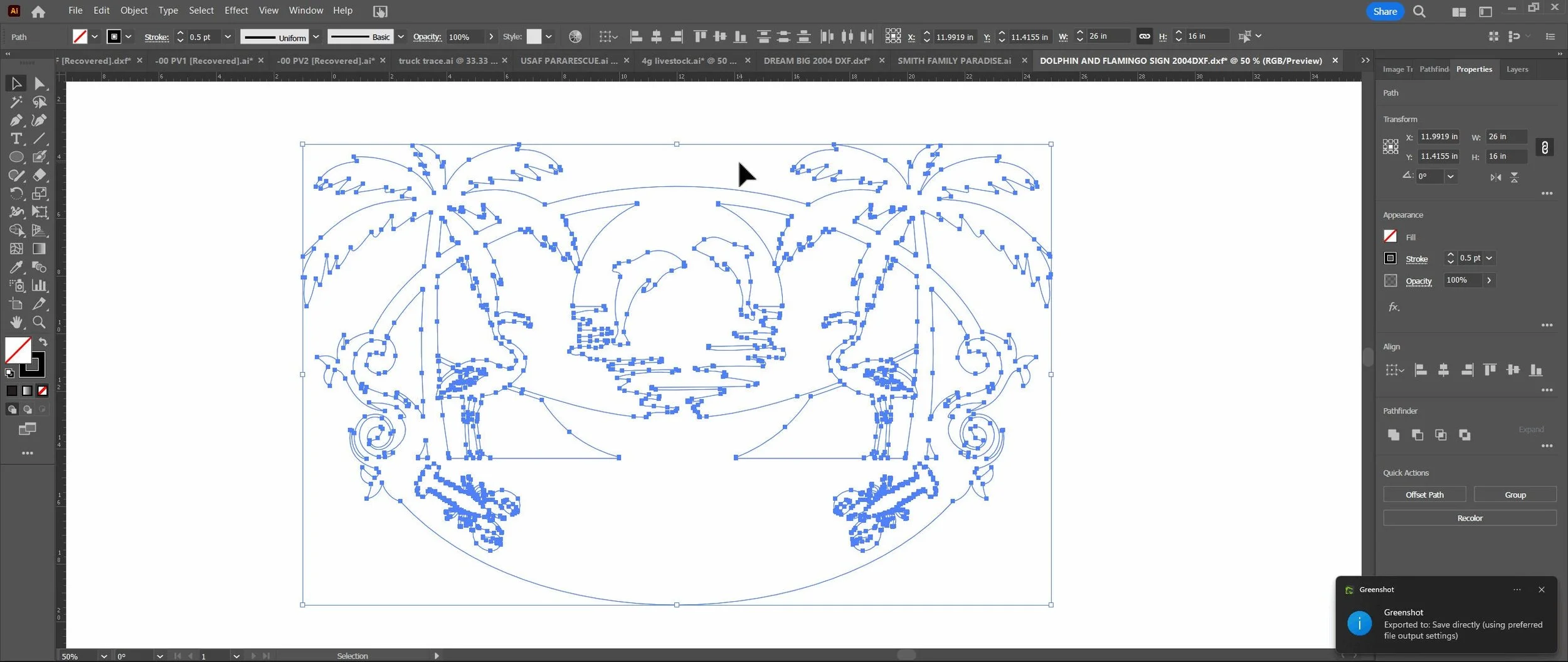1568x662 pixels.
Task: Set paint mode to None in toolbar
Action: tap(43, 391)
